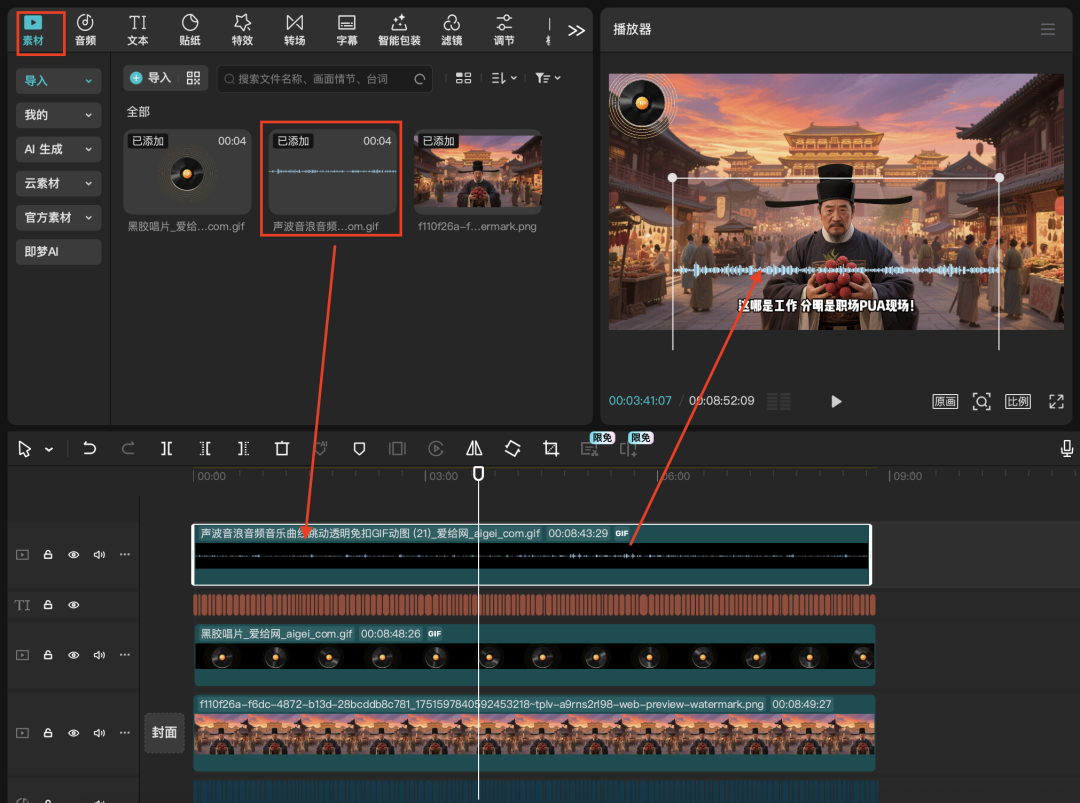Click the mirror flip icon in timeline toolbar
Screen dimensions: 1080x803
(474, 449)
